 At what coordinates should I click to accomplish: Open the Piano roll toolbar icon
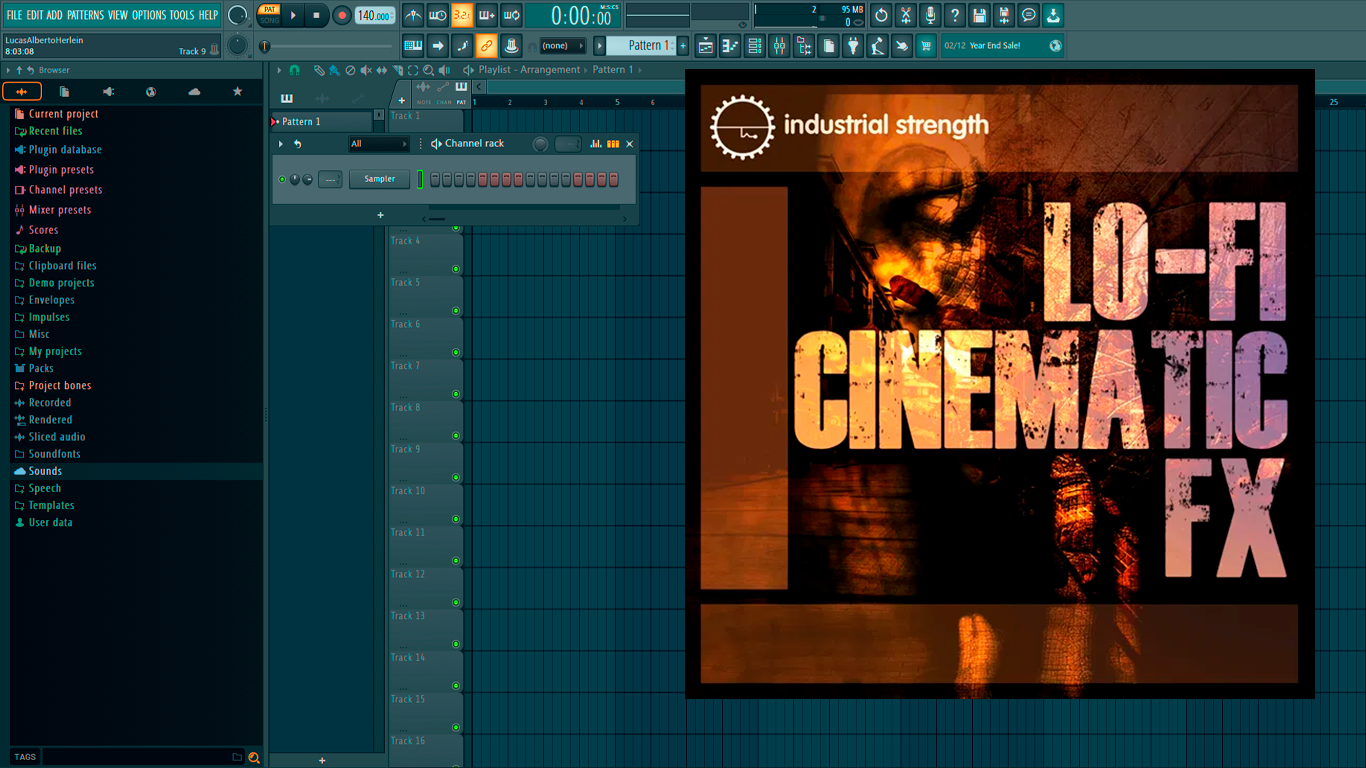tap(730, 45)
